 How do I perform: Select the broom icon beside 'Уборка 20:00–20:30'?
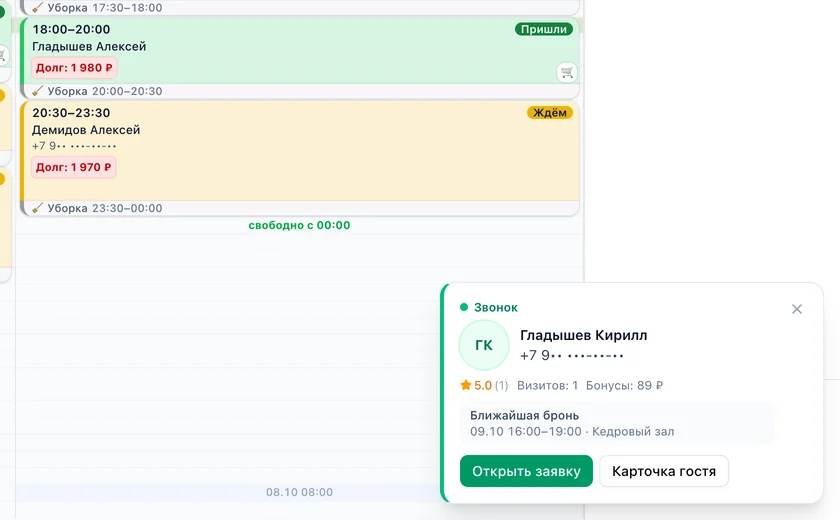[x=37, y=92]
